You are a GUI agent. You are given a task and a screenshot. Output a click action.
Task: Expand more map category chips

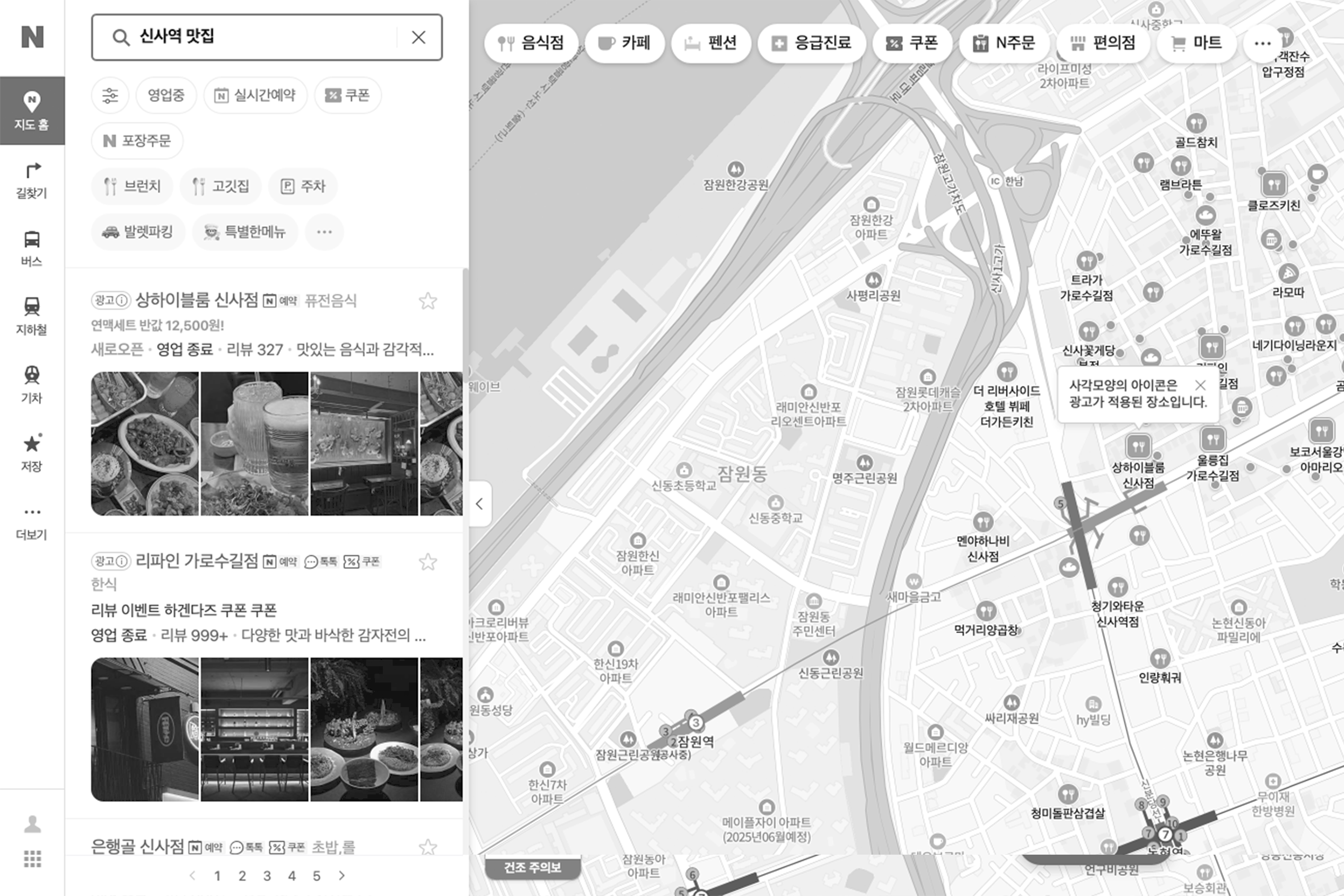point(1262,43)
